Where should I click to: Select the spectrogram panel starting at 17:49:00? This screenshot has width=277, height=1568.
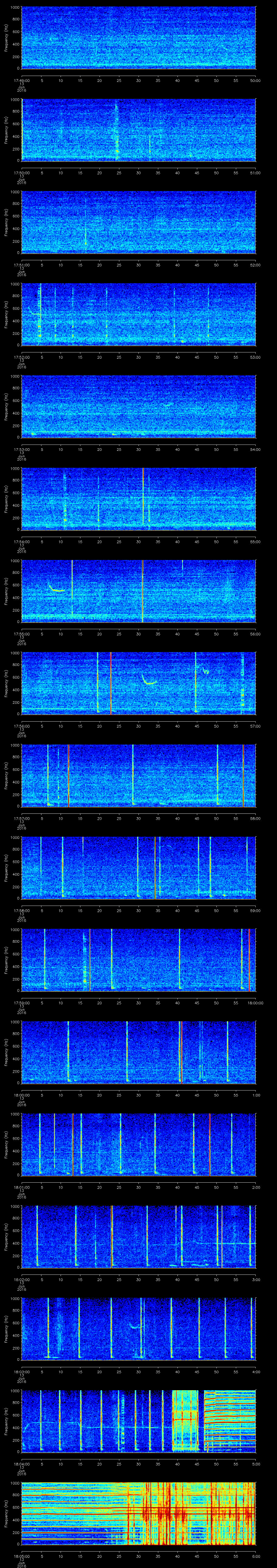(139, 38)
